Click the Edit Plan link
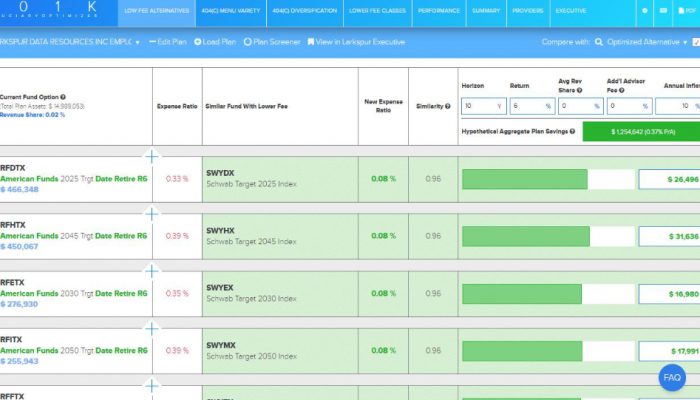 click(168, 43)
